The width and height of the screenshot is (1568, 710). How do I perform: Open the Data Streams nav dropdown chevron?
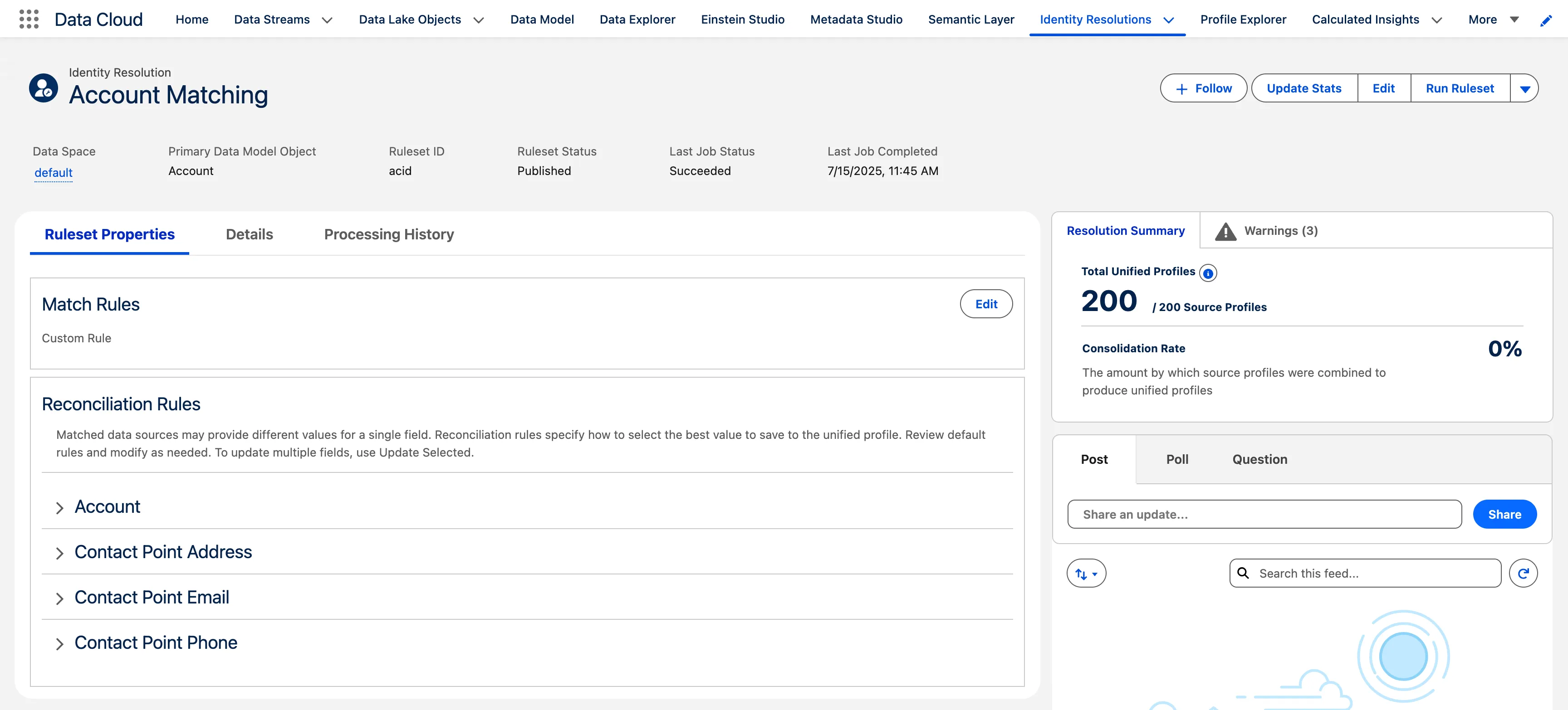click(327, 20)
